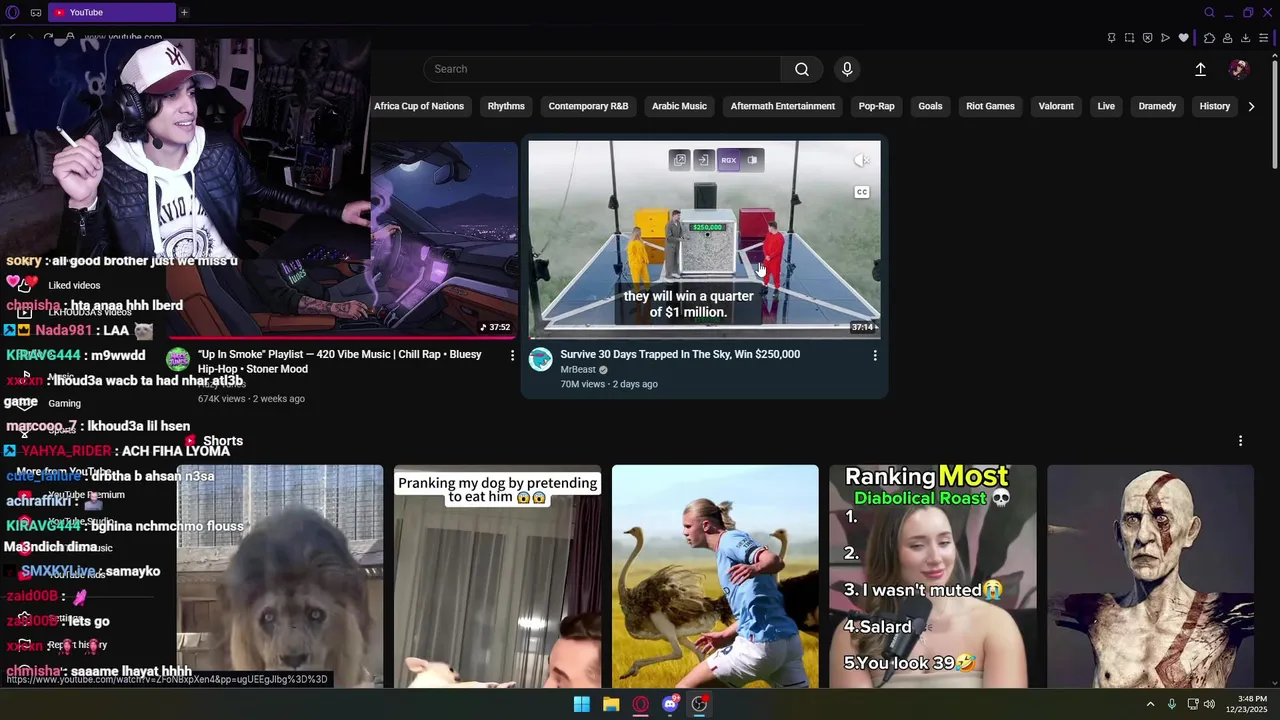
Task: Click the Opera tab search magnifier
Action: pos(1209,12)
